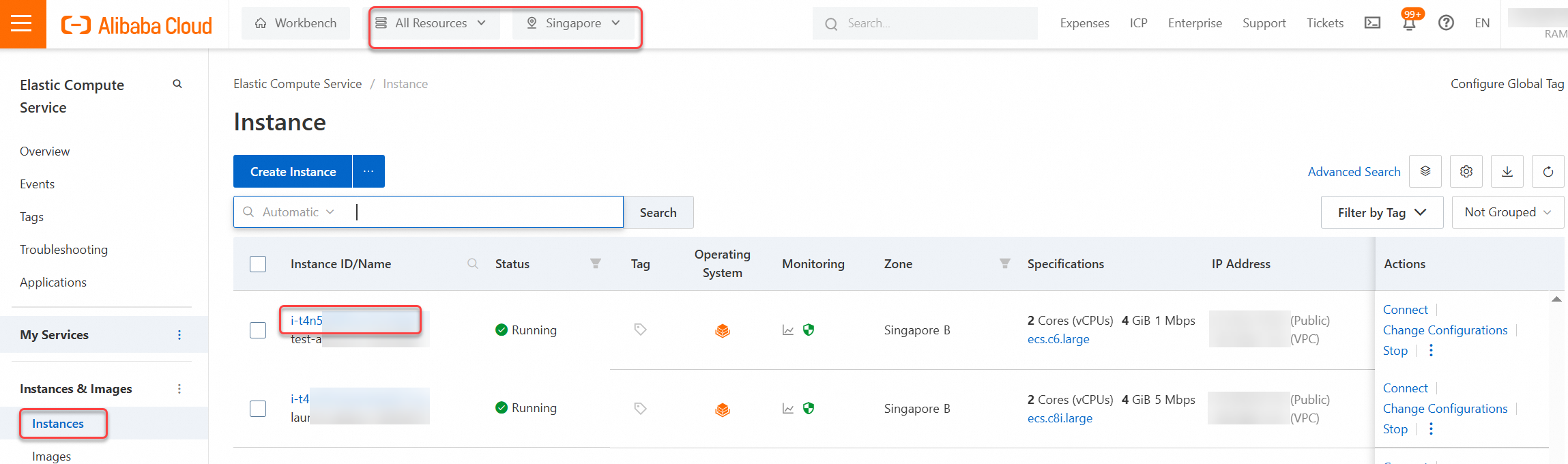Click the Status column filter icon
This screenshot has height=464, width=1568.
[596, 263]
